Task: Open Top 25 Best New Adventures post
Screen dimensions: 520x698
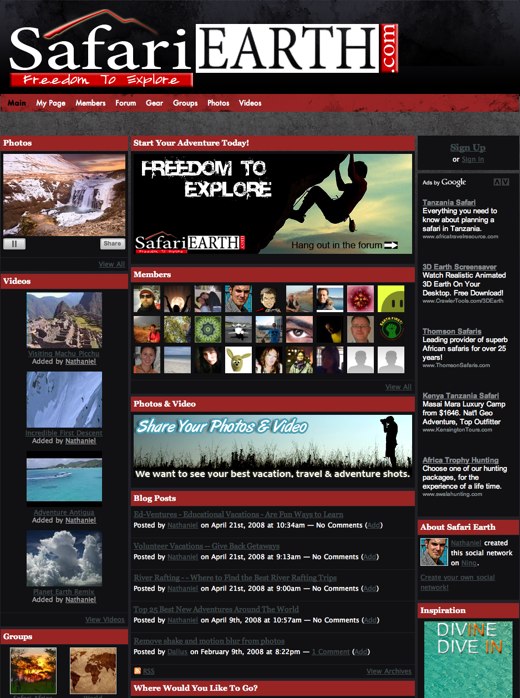Action: [216, 609]
